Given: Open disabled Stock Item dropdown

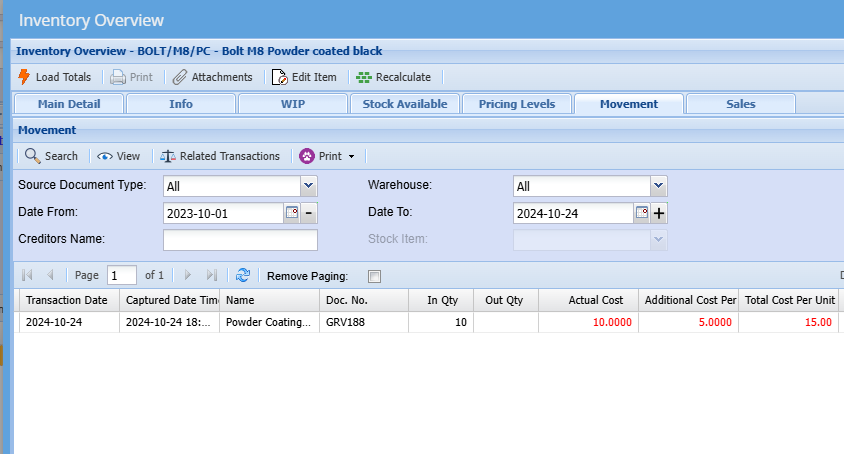Looking at the screenshot, I should coord(658,240).
